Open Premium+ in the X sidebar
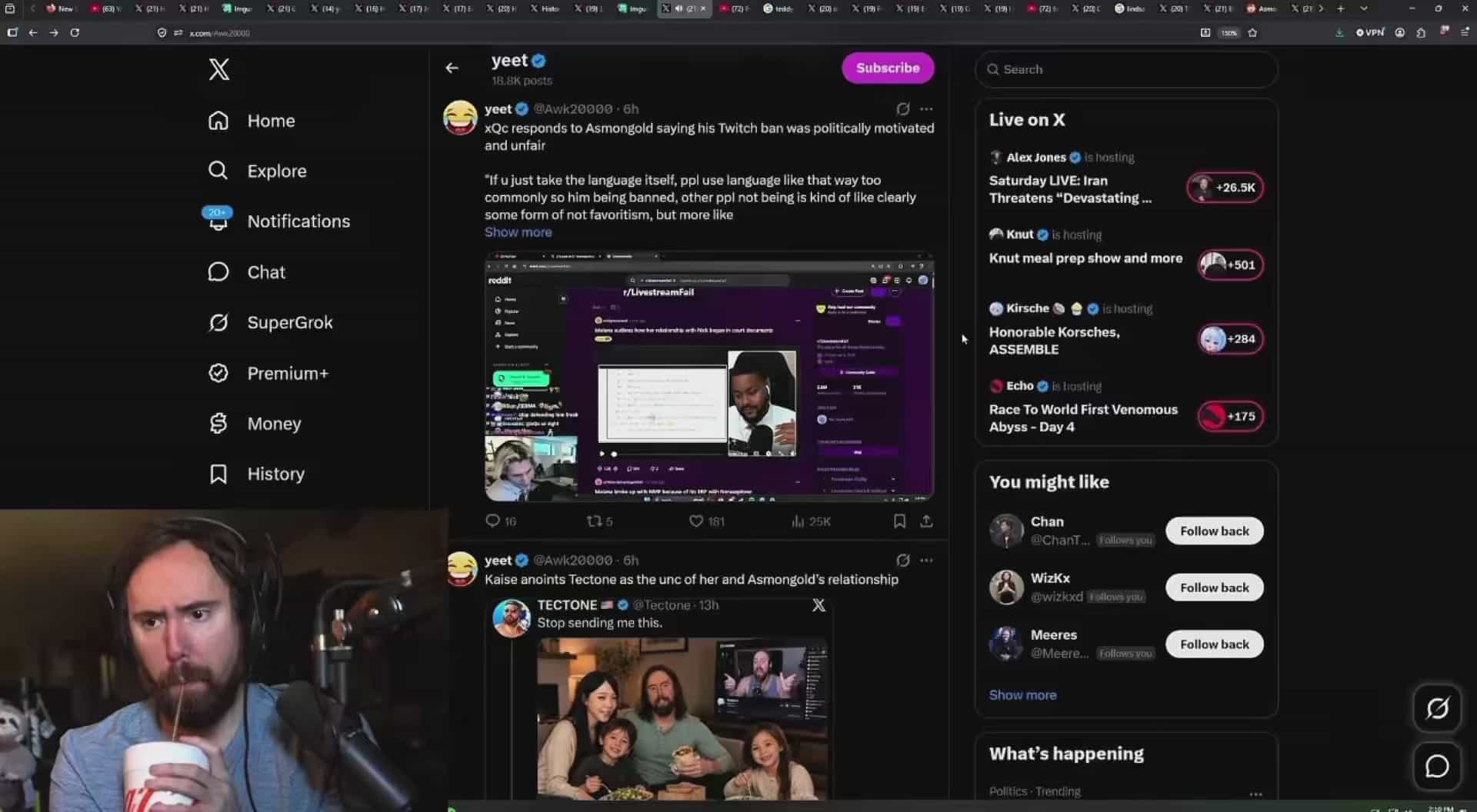This screenshot has height=812, width=1477. coord(268,374)
